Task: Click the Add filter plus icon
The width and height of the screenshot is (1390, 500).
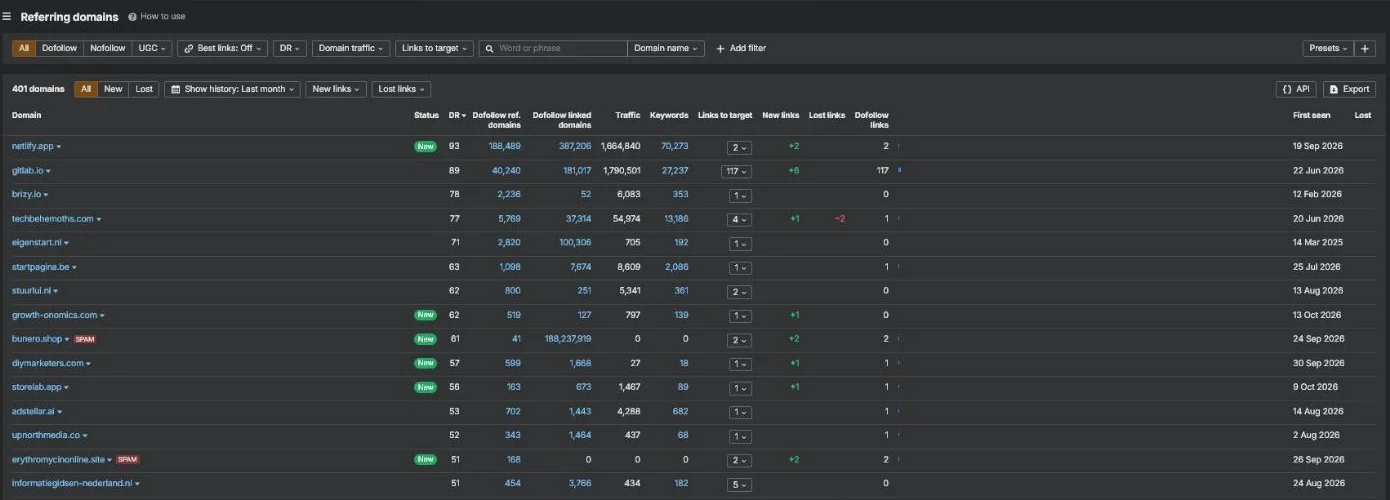Action: tap(720, 48)
